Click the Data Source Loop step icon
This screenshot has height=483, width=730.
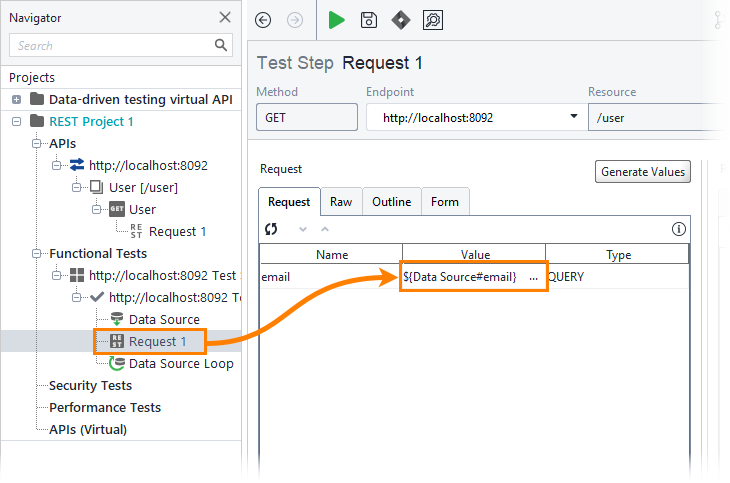pos(117,363)
